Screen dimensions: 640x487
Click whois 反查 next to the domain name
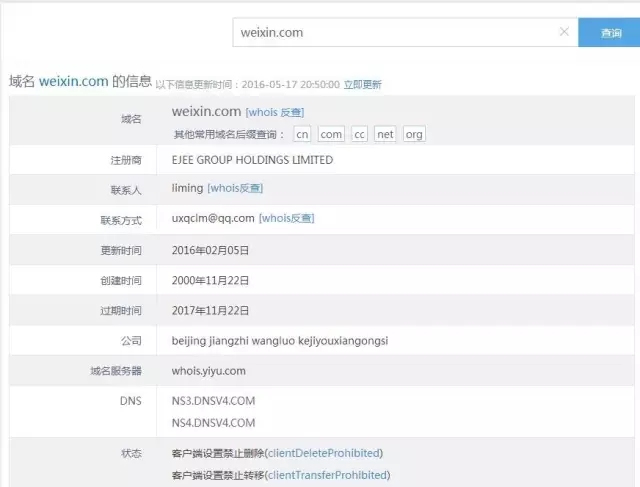tap(275, 113)
